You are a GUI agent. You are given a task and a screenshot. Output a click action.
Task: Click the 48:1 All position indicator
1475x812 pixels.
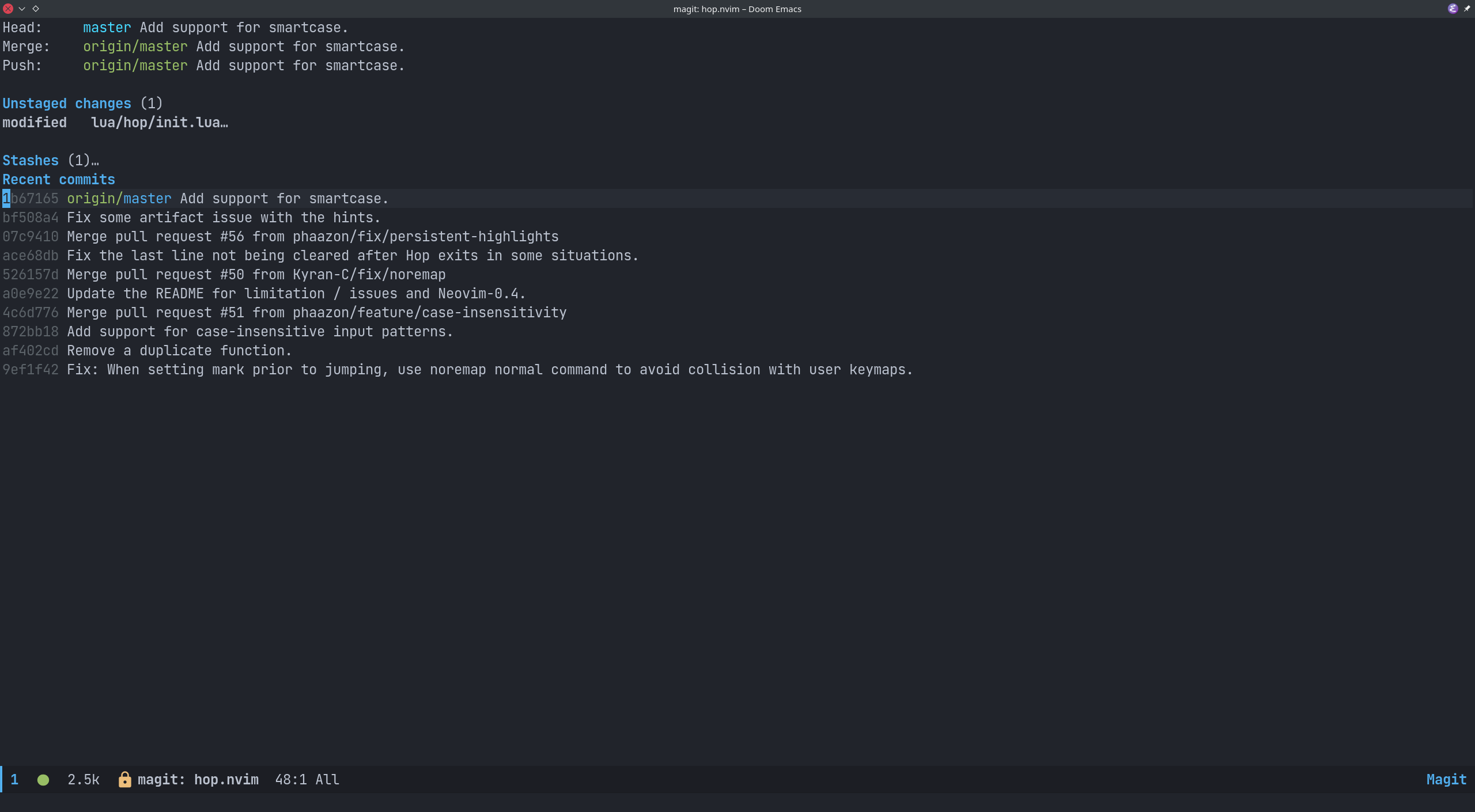tap(306, 779)
